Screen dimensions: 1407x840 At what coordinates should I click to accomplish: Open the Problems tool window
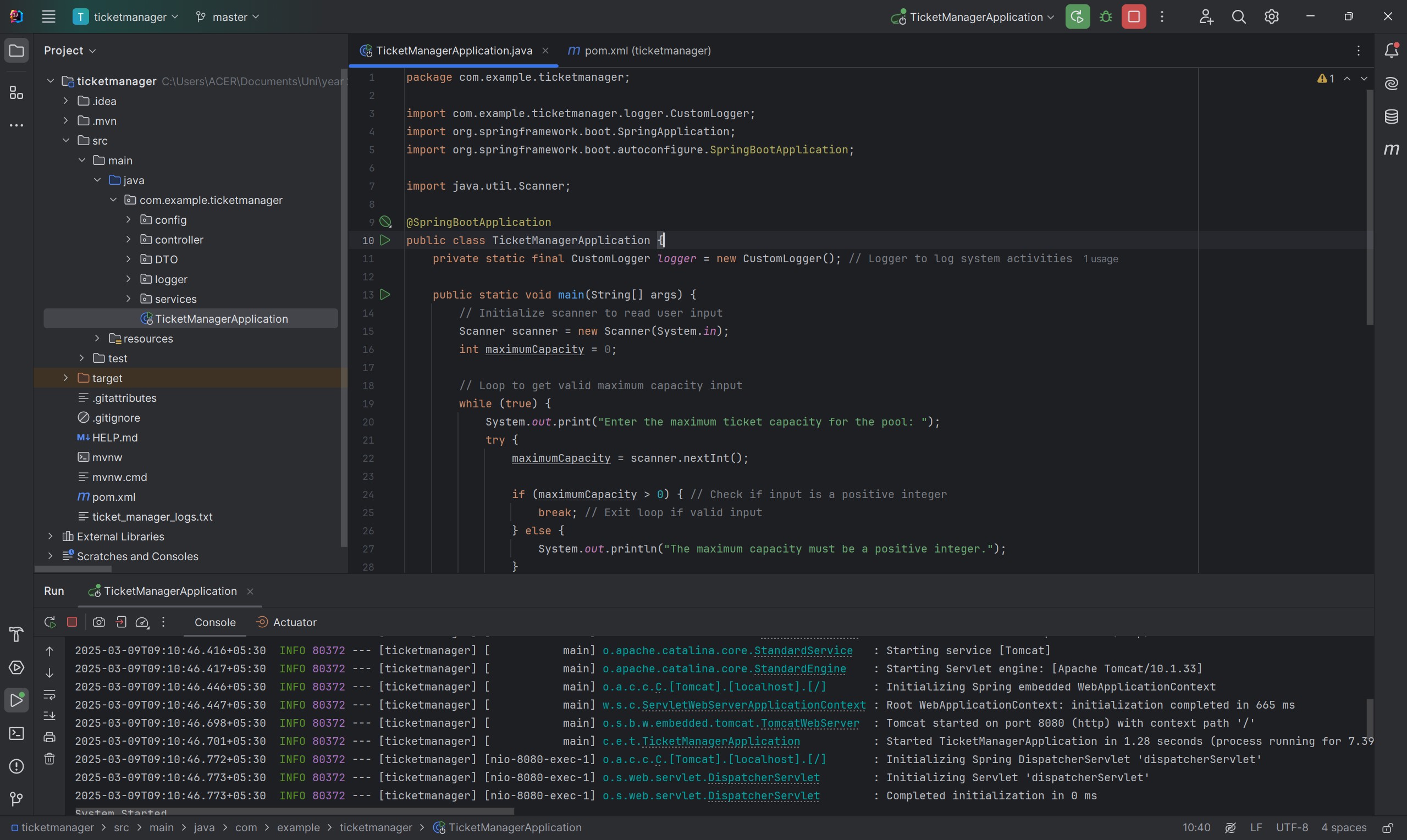click(x=16, y=766)
